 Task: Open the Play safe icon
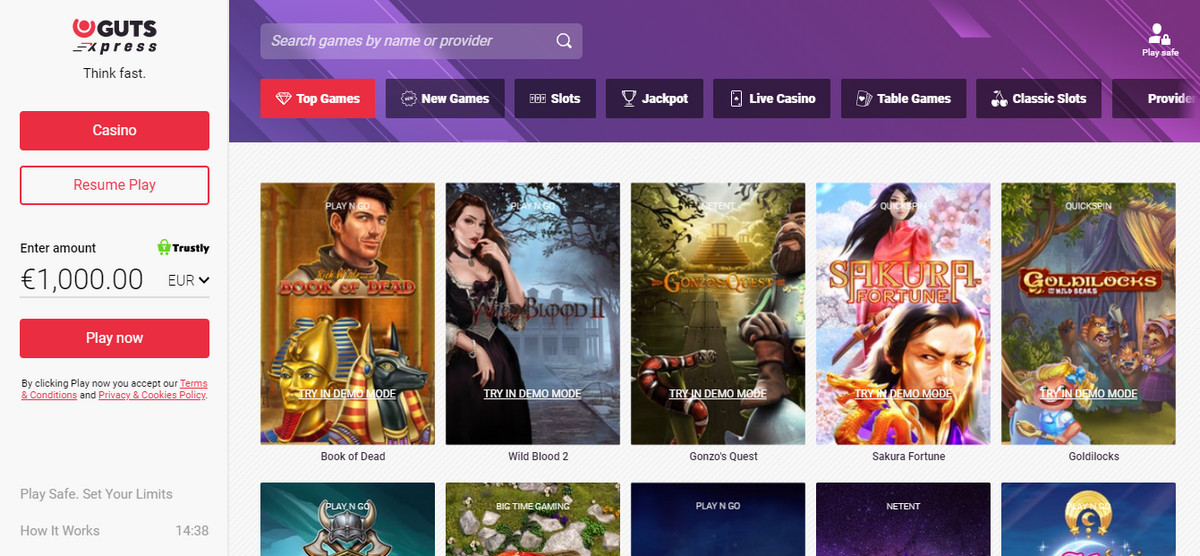coord(1160,40)
